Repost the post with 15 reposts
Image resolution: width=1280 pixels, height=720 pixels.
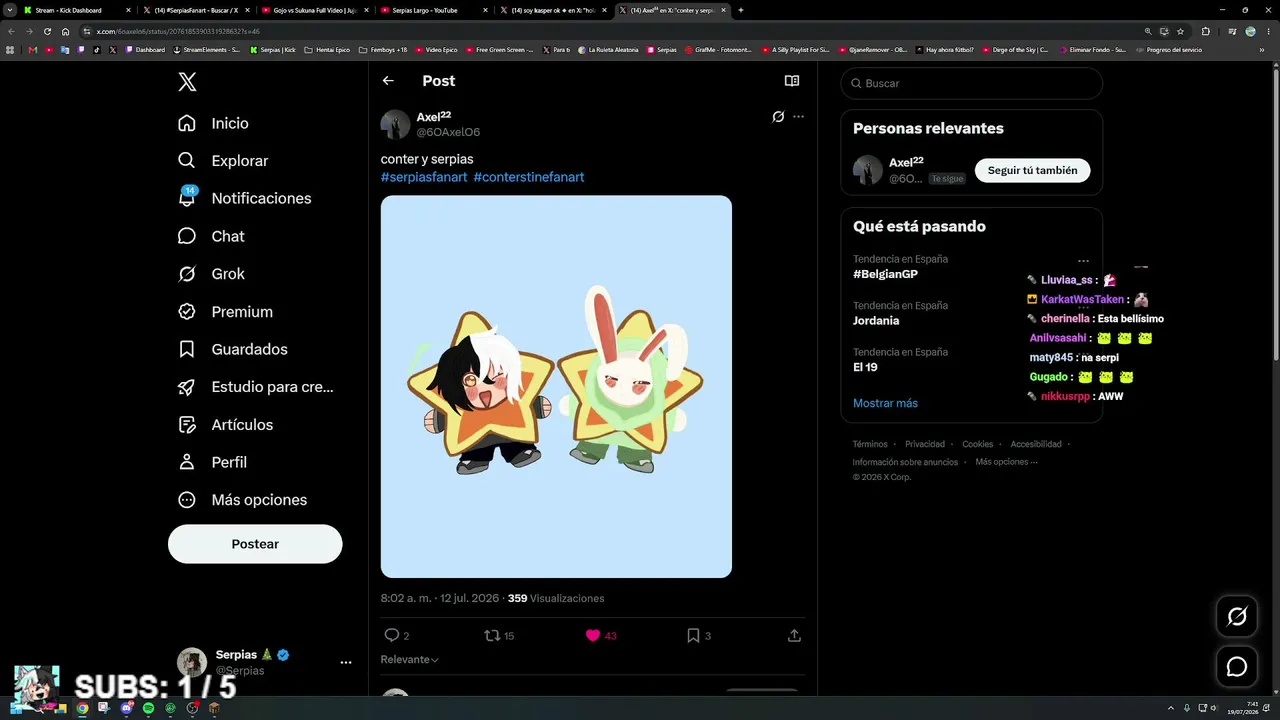499,635
